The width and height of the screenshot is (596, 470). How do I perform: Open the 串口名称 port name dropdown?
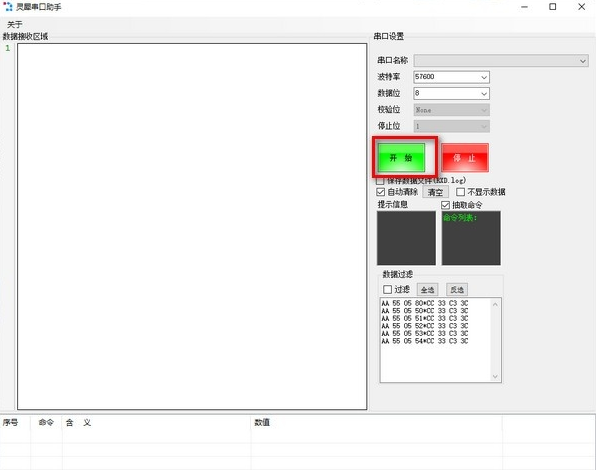coord(501,61)
